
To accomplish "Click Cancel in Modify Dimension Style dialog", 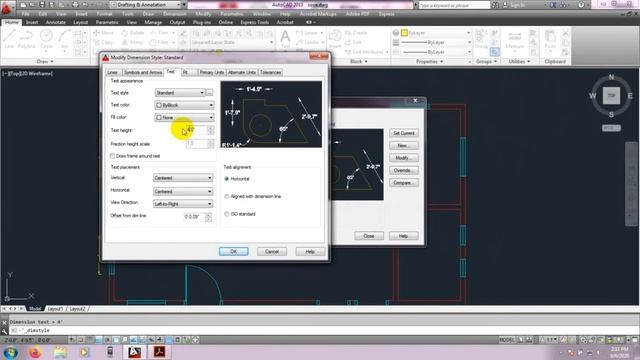I will [x=272, y=251].
